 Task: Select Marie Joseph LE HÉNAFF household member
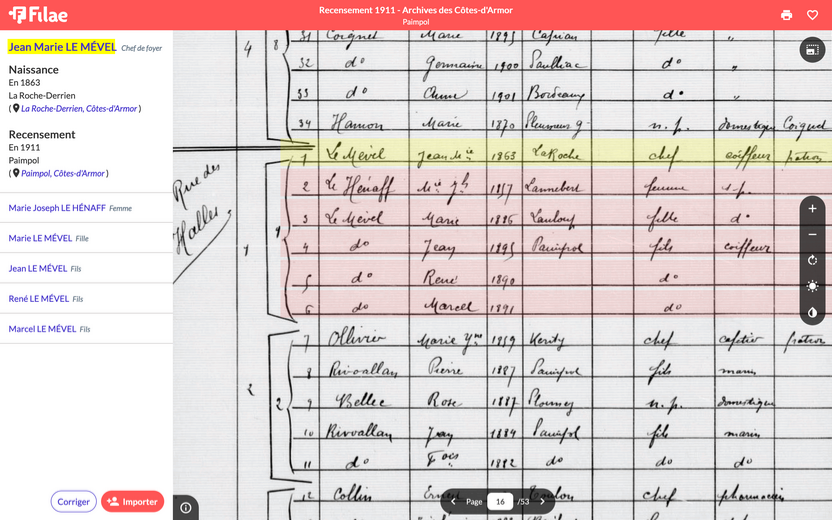(57, 208)
